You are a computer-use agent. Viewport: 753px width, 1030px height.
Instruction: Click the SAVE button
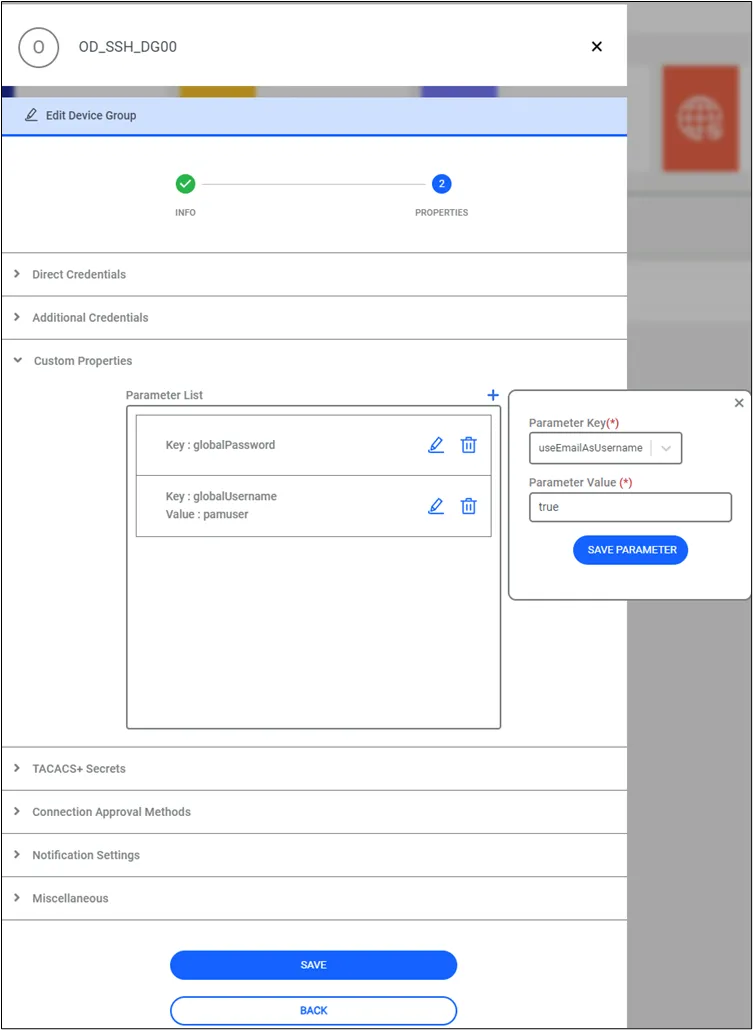pos(313,965)
